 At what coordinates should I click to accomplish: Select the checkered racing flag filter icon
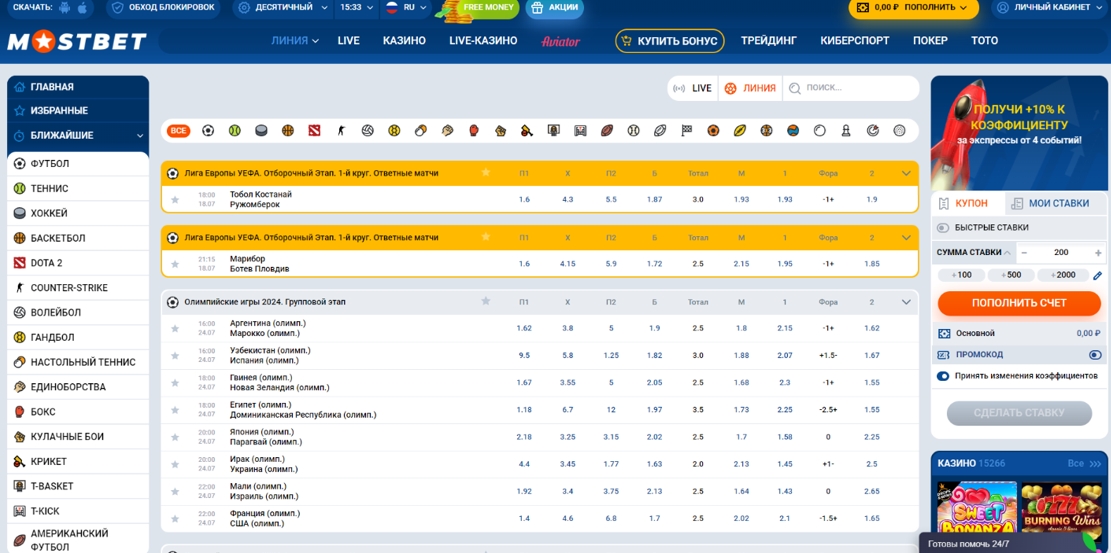687,130
